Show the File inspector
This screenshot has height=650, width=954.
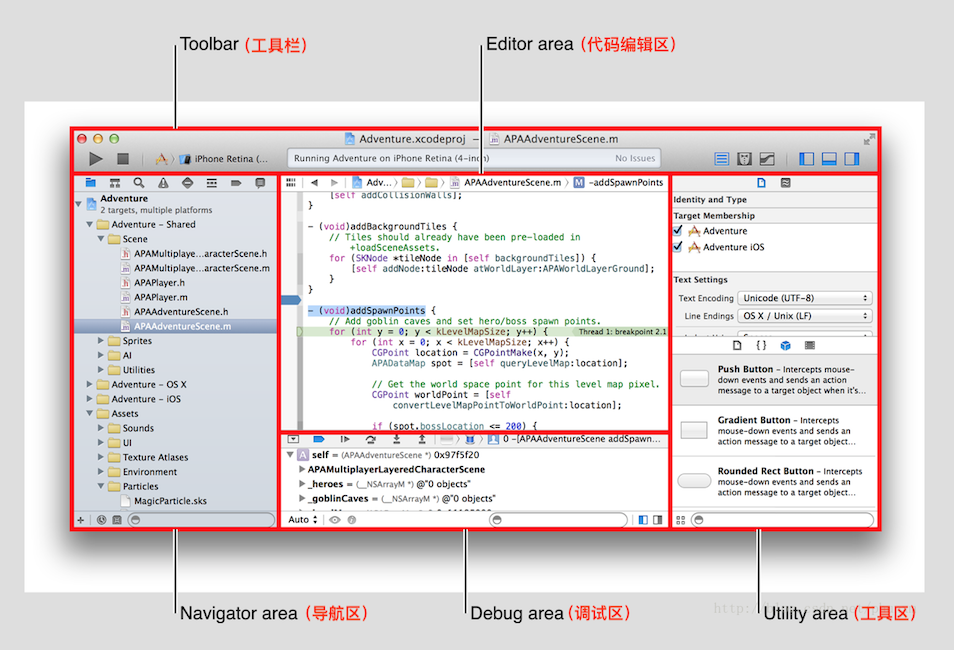click(761, 183)
